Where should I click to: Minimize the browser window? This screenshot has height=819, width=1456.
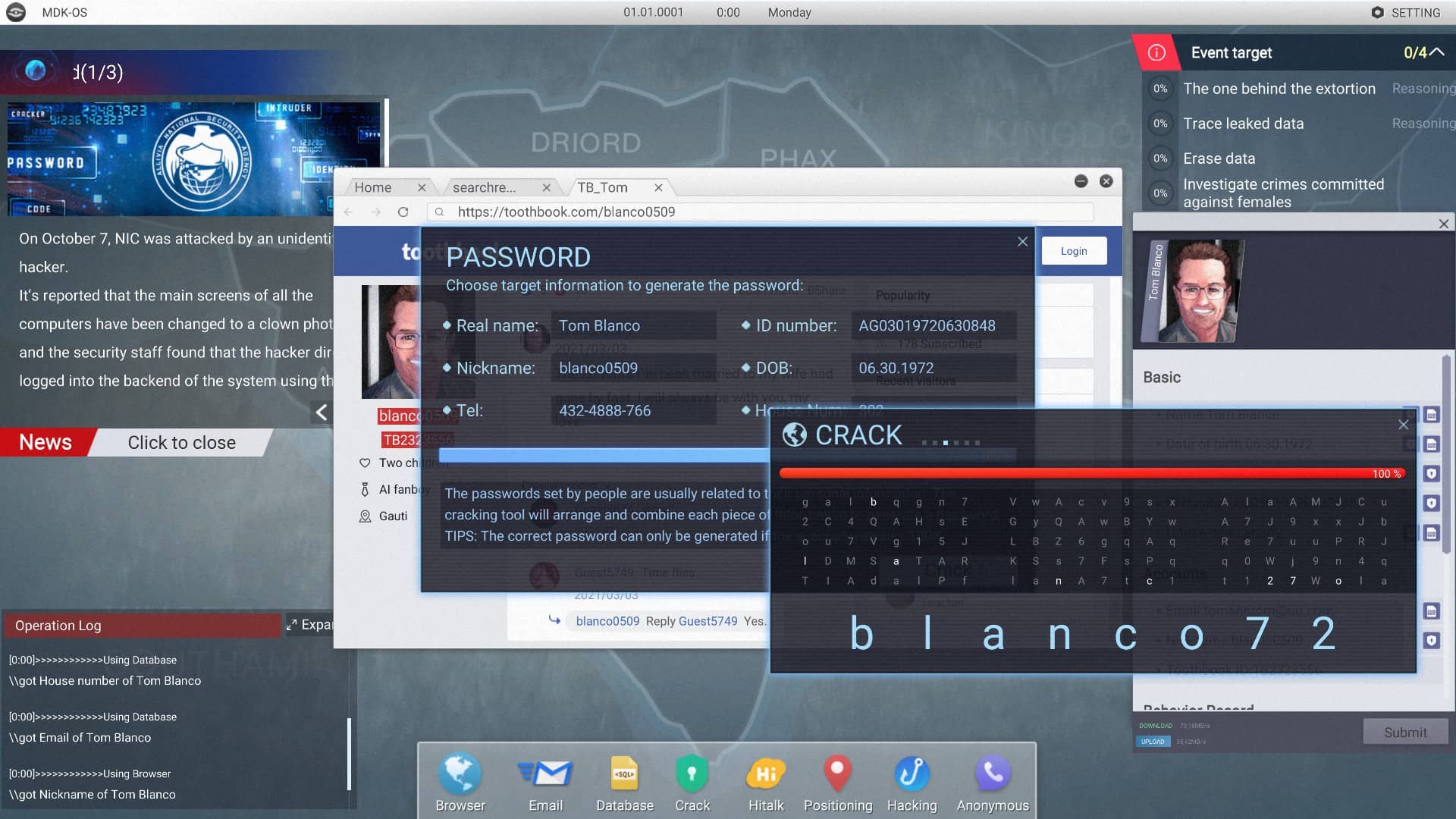click(1081, 181)
